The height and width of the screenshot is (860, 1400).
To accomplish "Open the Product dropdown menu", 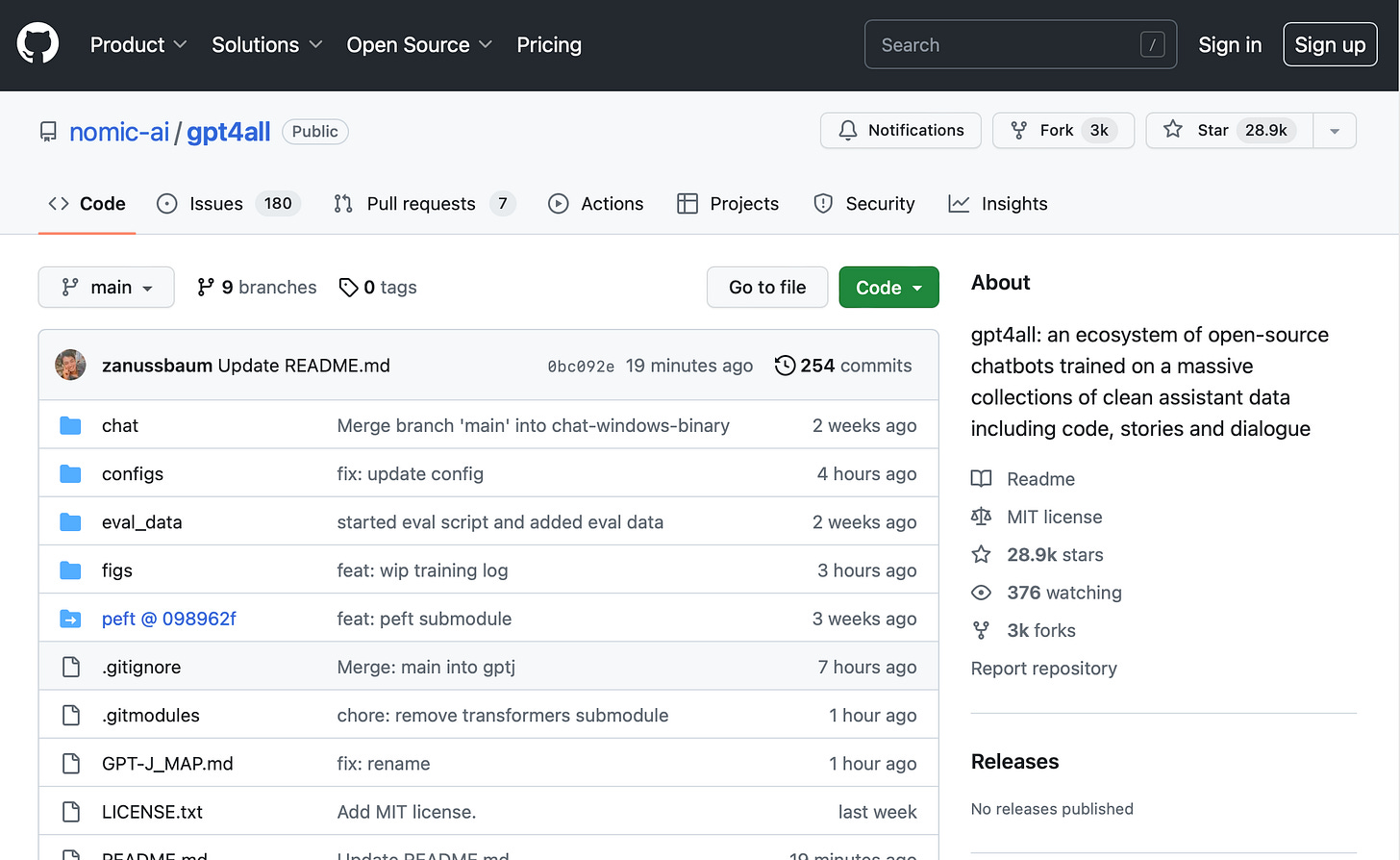I will tap(137, 45).
